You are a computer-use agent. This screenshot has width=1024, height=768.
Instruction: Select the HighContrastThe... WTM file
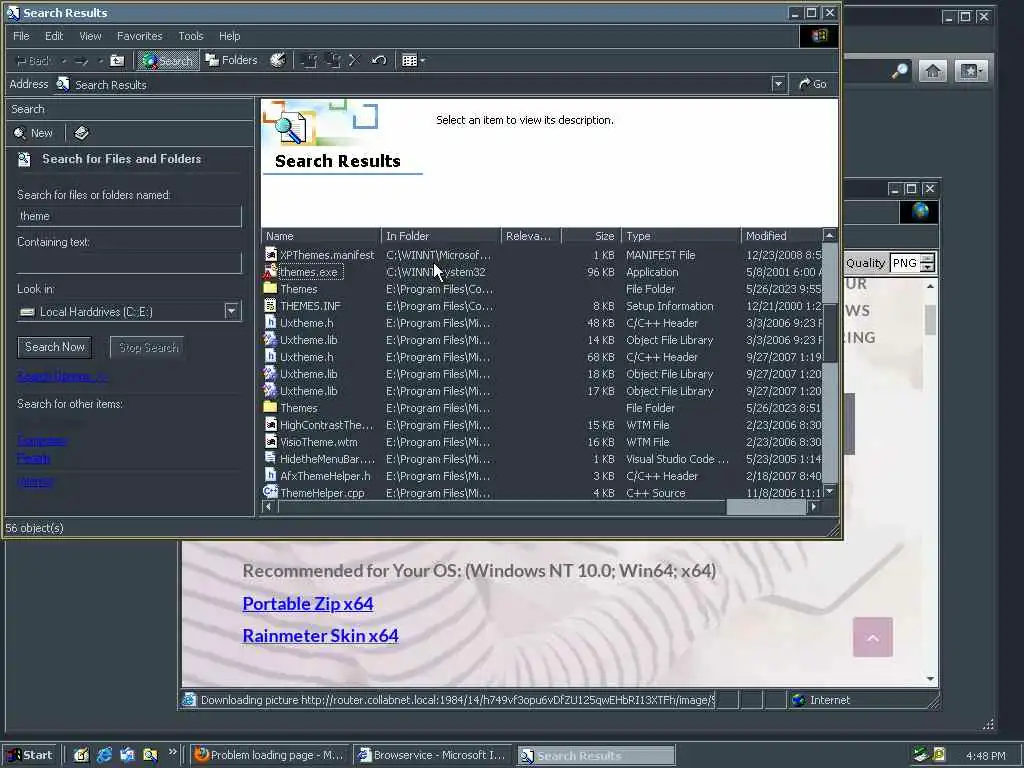point(327,425)
